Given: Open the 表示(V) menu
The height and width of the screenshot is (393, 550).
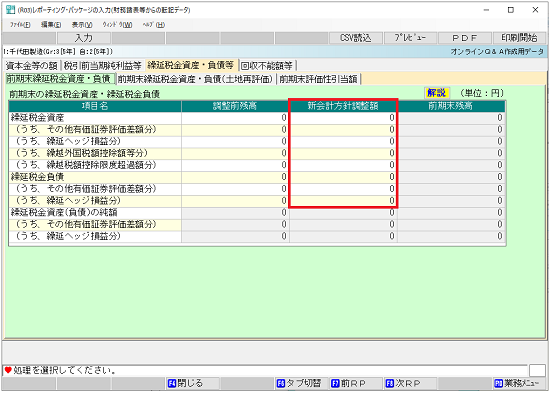Looking at the screenshot, I should click(x=82, y=25).
